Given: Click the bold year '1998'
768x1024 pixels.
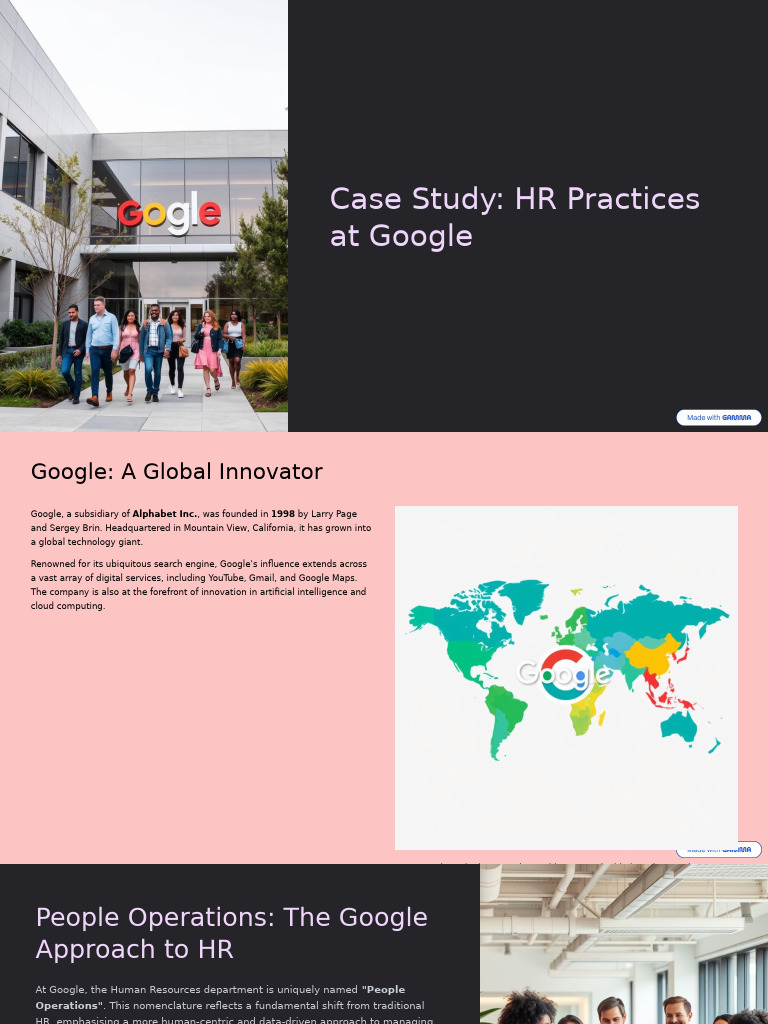Looking at the screenshot, I should (x=283, y=514).
